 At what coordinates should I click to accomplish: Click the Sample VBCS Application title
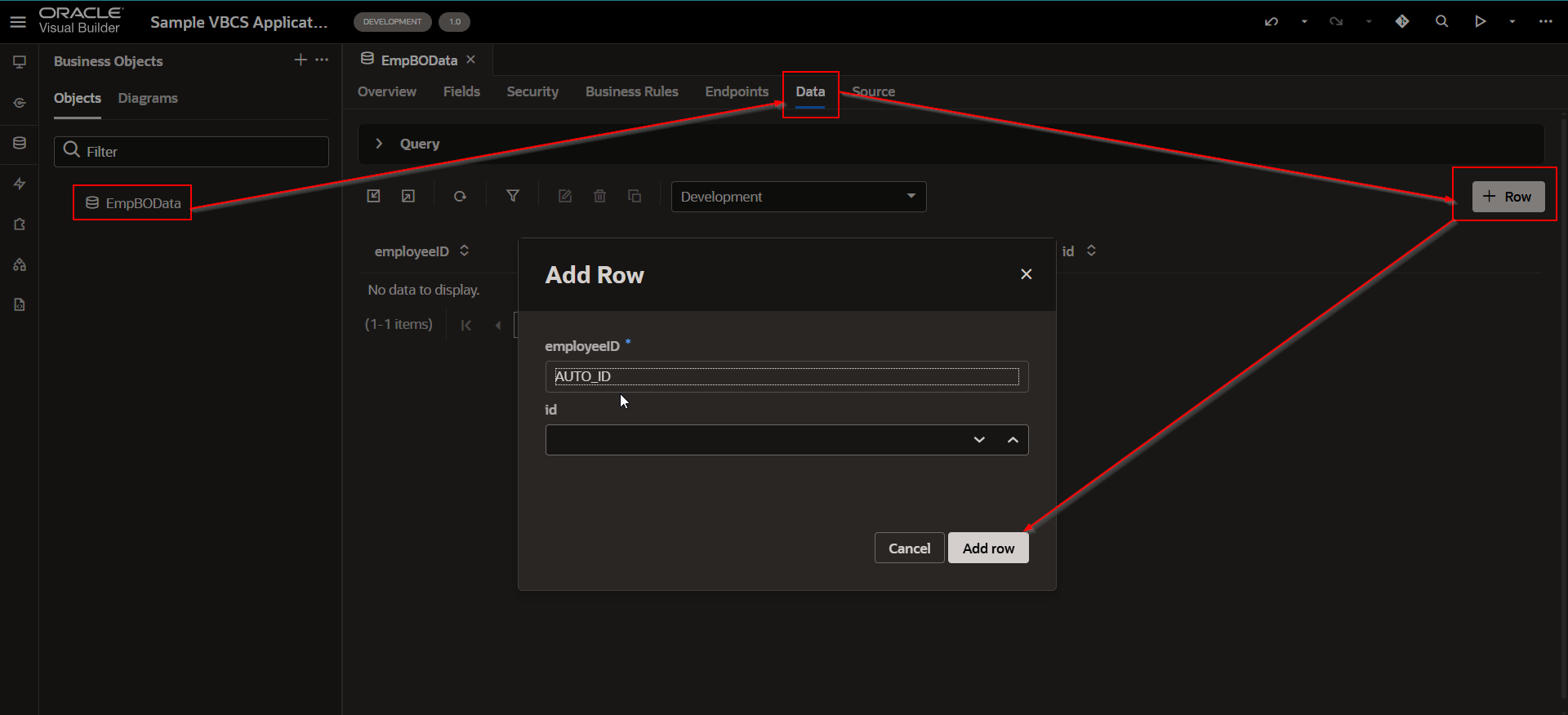pyautogui.click(x=238, y=22)
